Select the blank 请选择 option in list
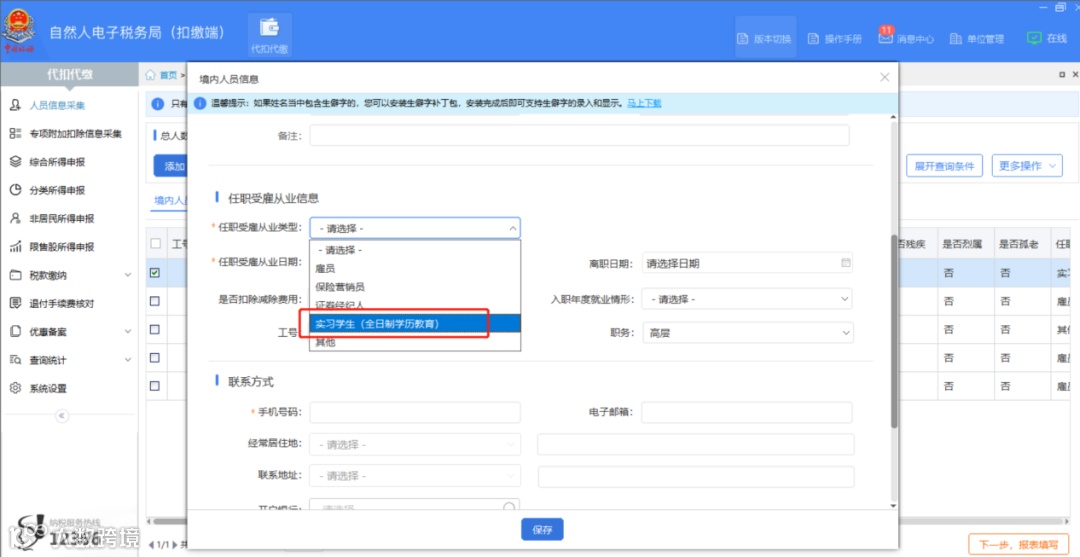The height and width of the screenshot is (557, 1080). 415,250
